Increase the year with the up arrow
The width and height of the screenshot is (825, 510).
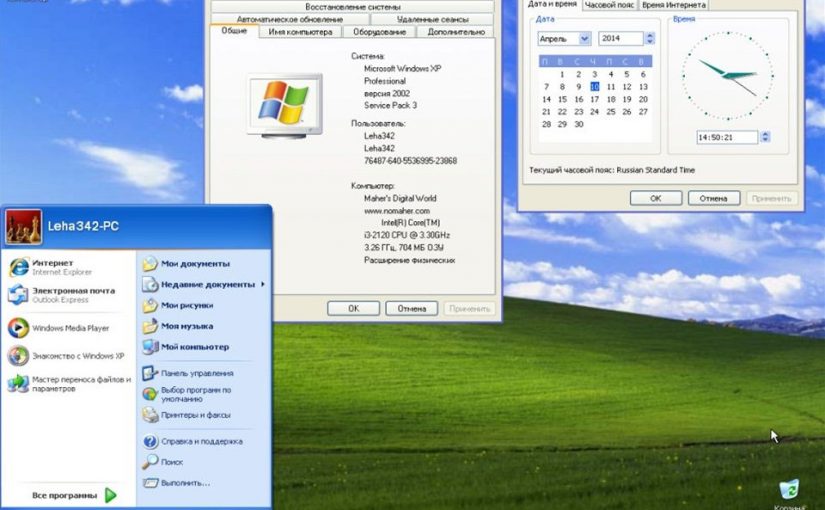click(650, 35)
